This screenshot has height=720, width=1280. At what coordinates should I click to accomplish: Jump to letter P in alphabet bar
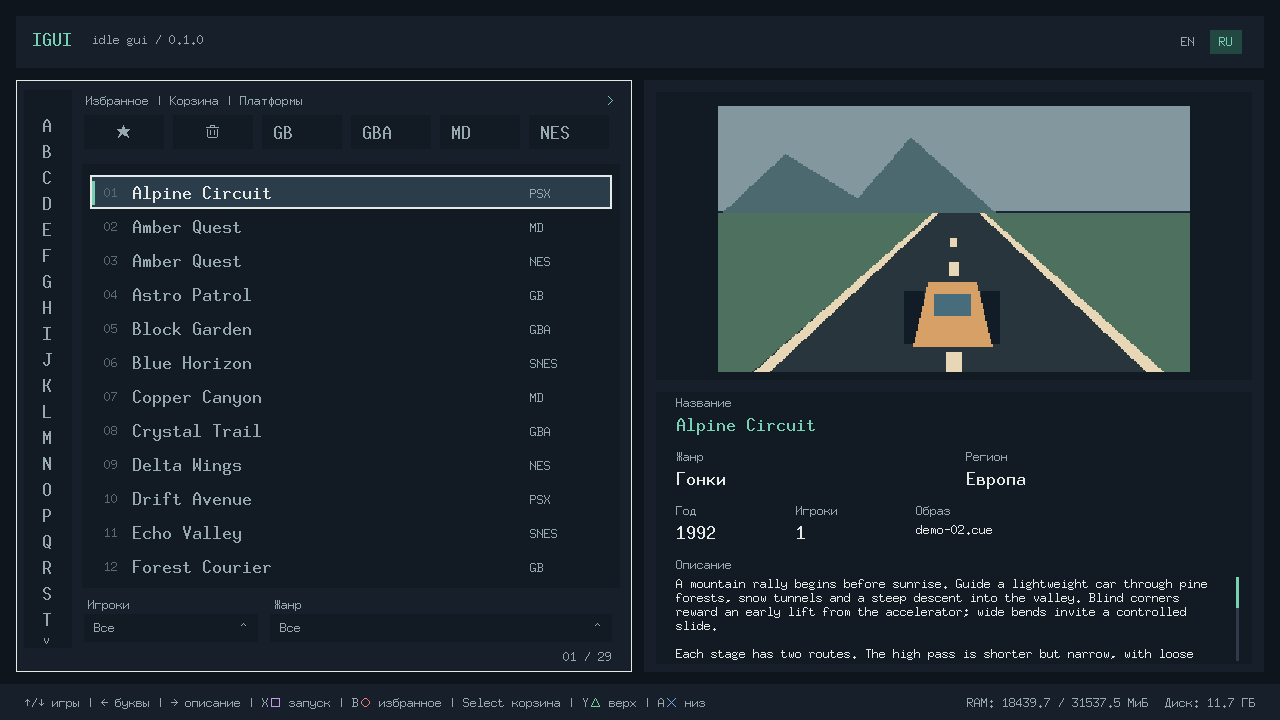tap(46, 516)
